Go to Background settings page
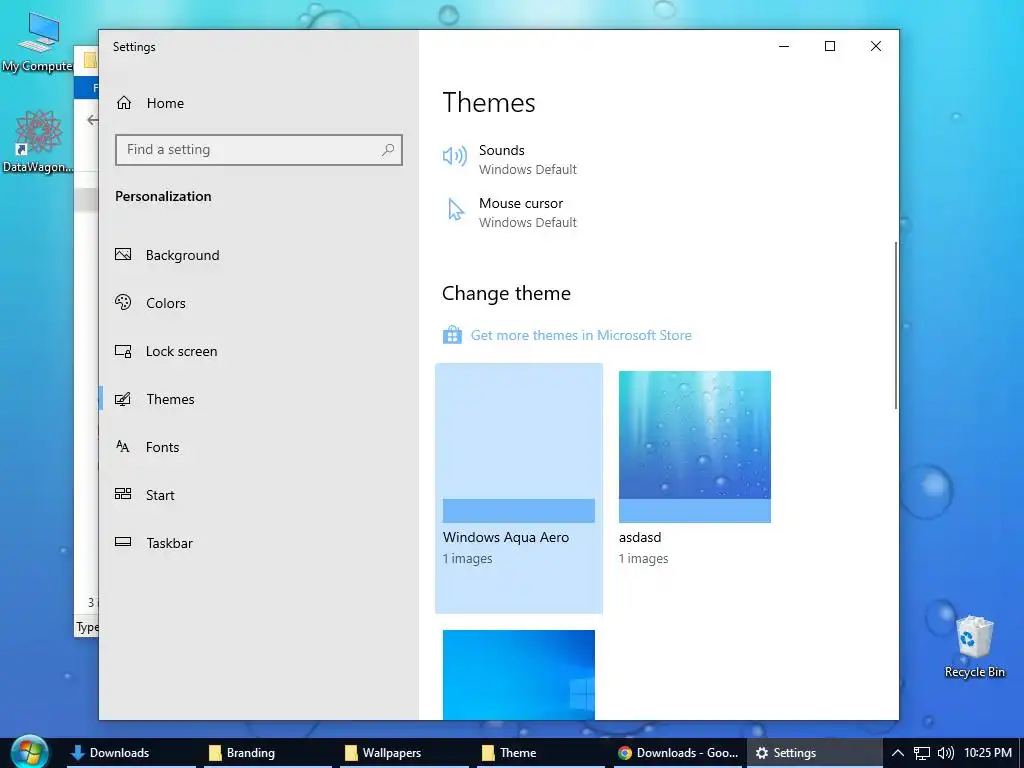Viewport: 1024px width, 768px height. [x=258, y=255]
